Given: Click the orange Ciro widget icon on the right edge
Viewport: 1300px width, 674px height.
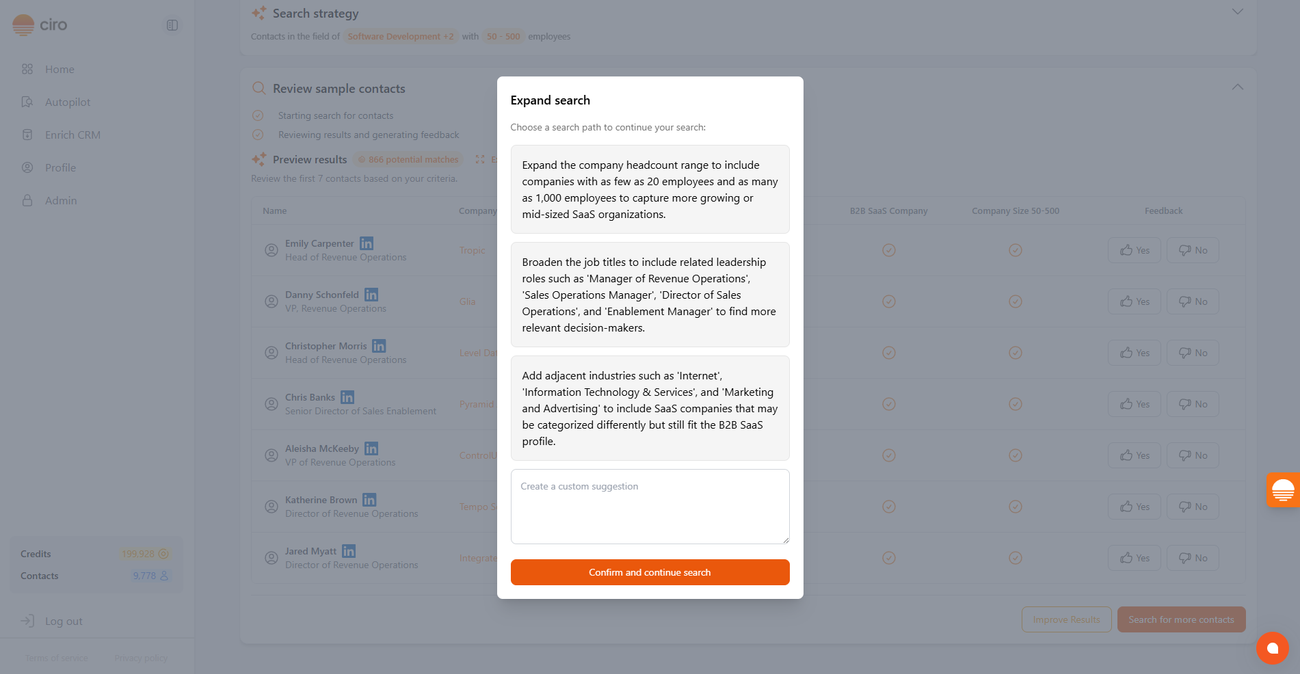Looking at the screenshot, I should pyautogui.click(x=1283, y=490).
